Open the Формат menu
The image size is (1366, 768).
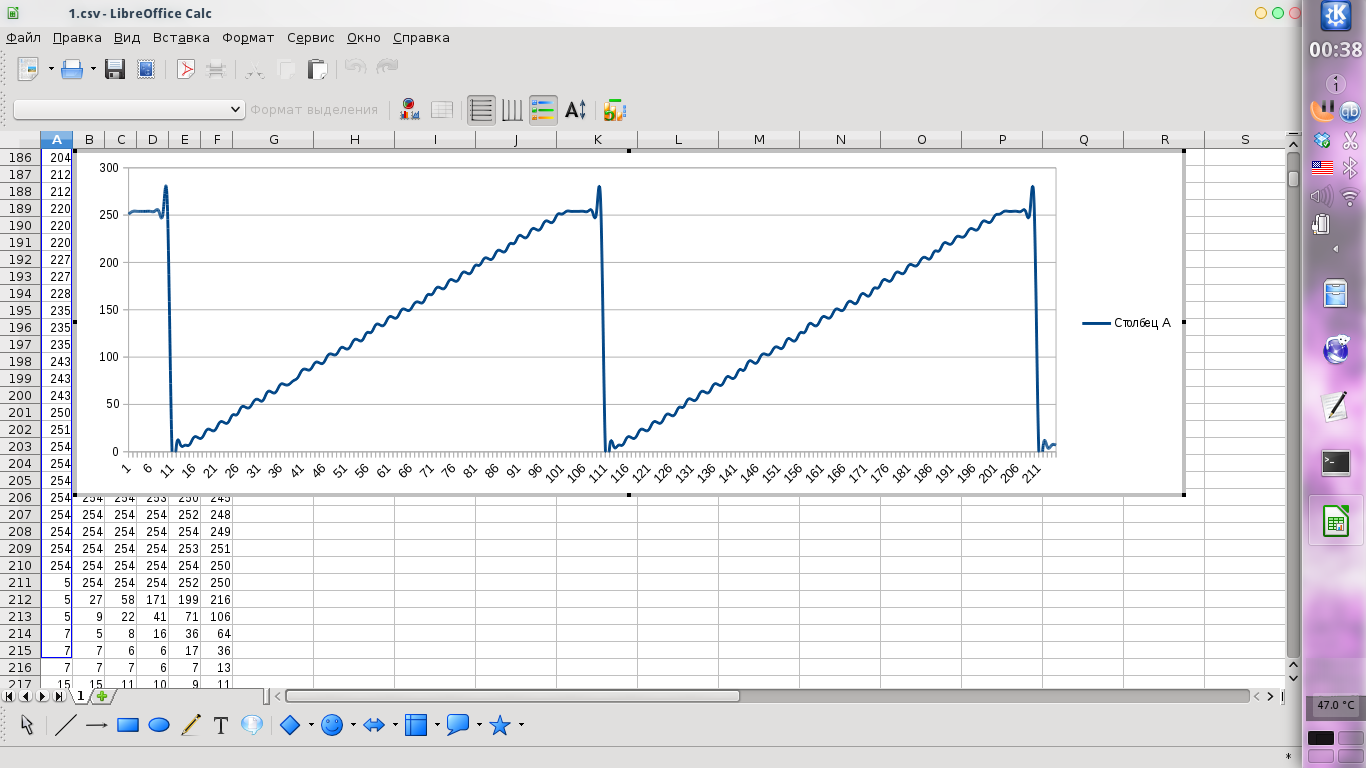click(x=248, y=38)
